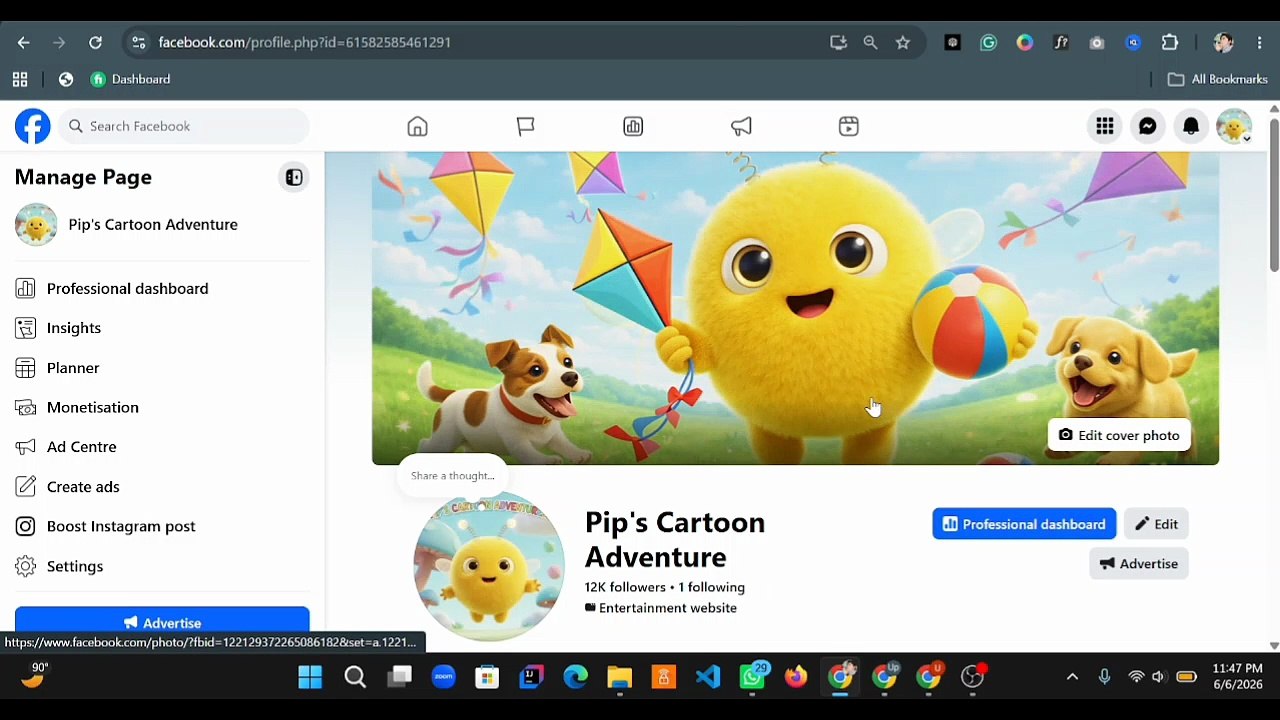The height and width of the screenshot is (720, 1280).
Task: Click the Edit page button
Action: pyautogui.click(x=1156, y=524)
